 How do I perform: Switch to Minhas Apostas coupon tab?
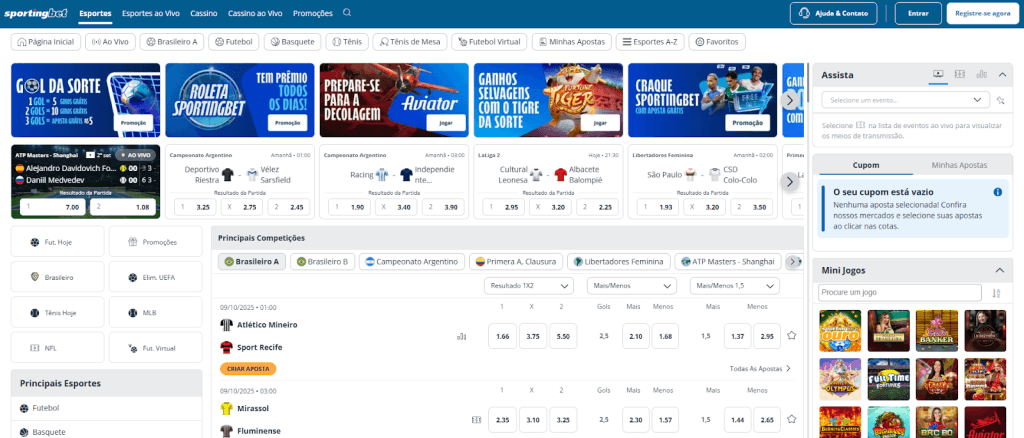coord(959,165)
